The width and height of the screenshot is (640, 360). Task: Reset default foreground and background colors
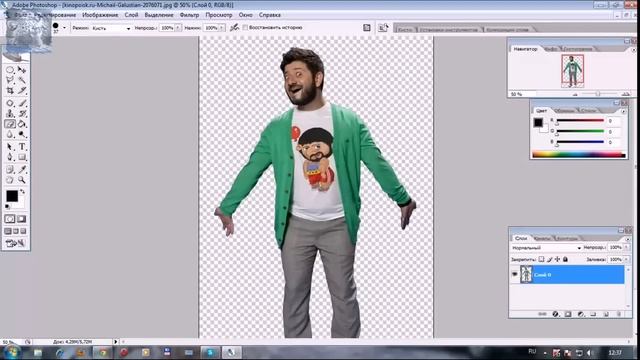tap(7, 207)
